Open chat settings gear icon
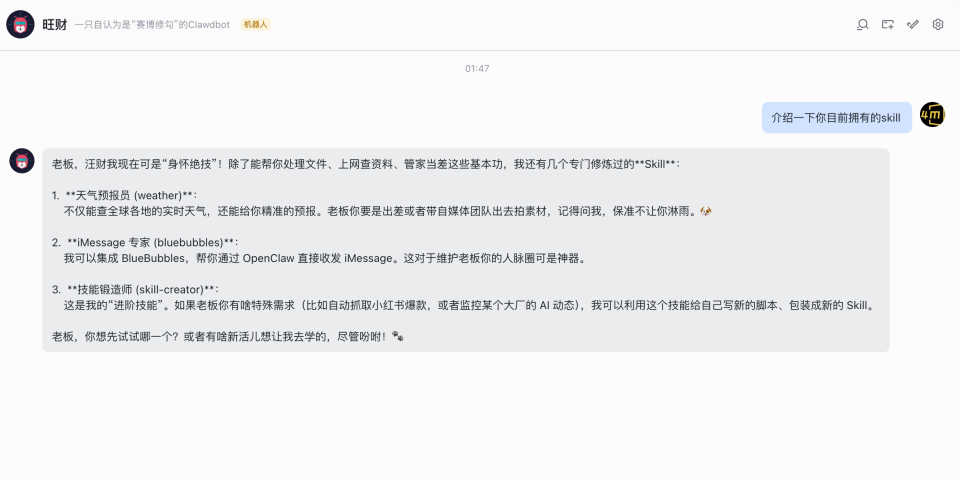The height and width of the screenshot is (480, 960). pos(938,24)
